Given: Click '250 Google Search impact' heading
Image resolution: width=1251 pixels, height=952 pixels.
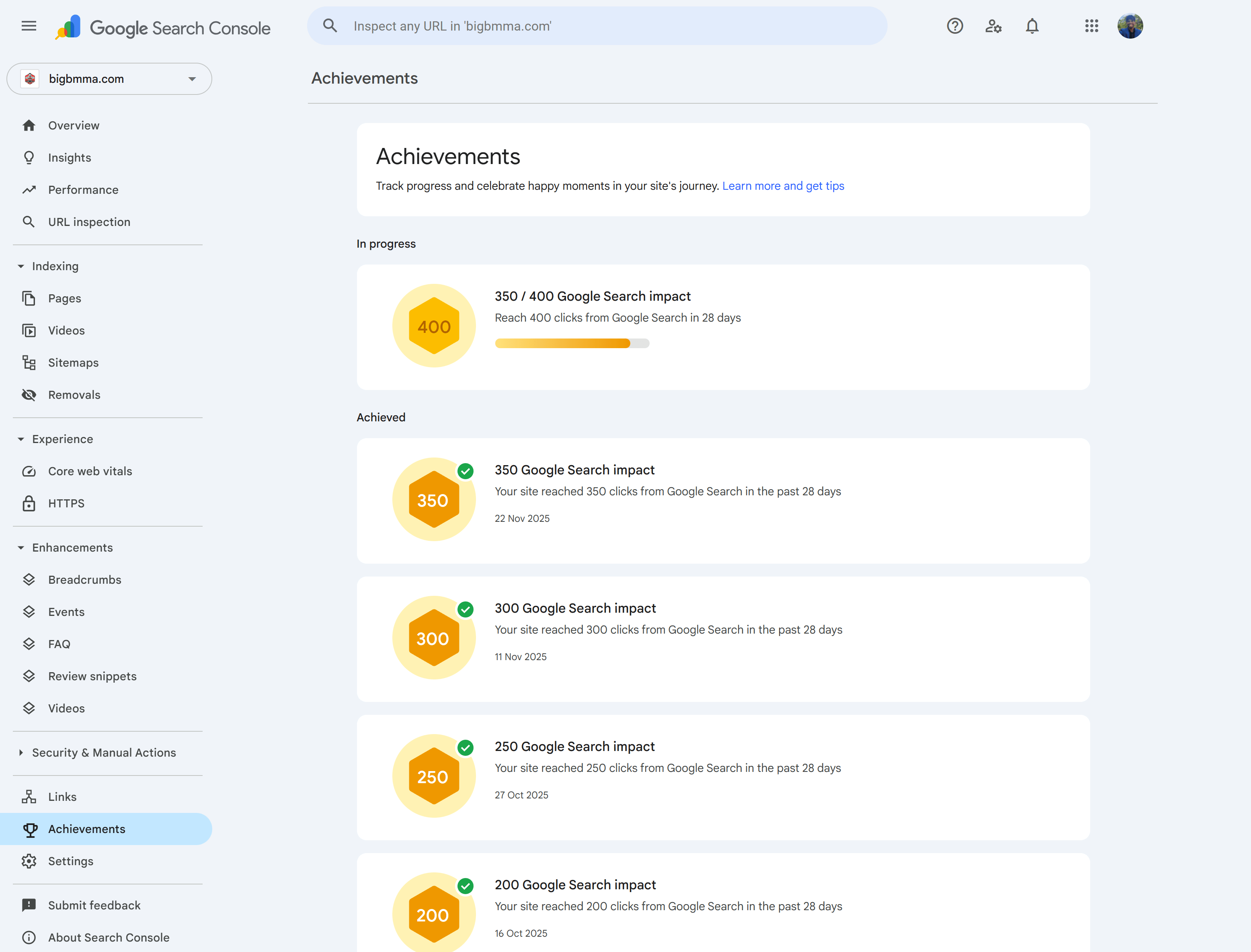Looking at the screenshot, I should [574, 747].
